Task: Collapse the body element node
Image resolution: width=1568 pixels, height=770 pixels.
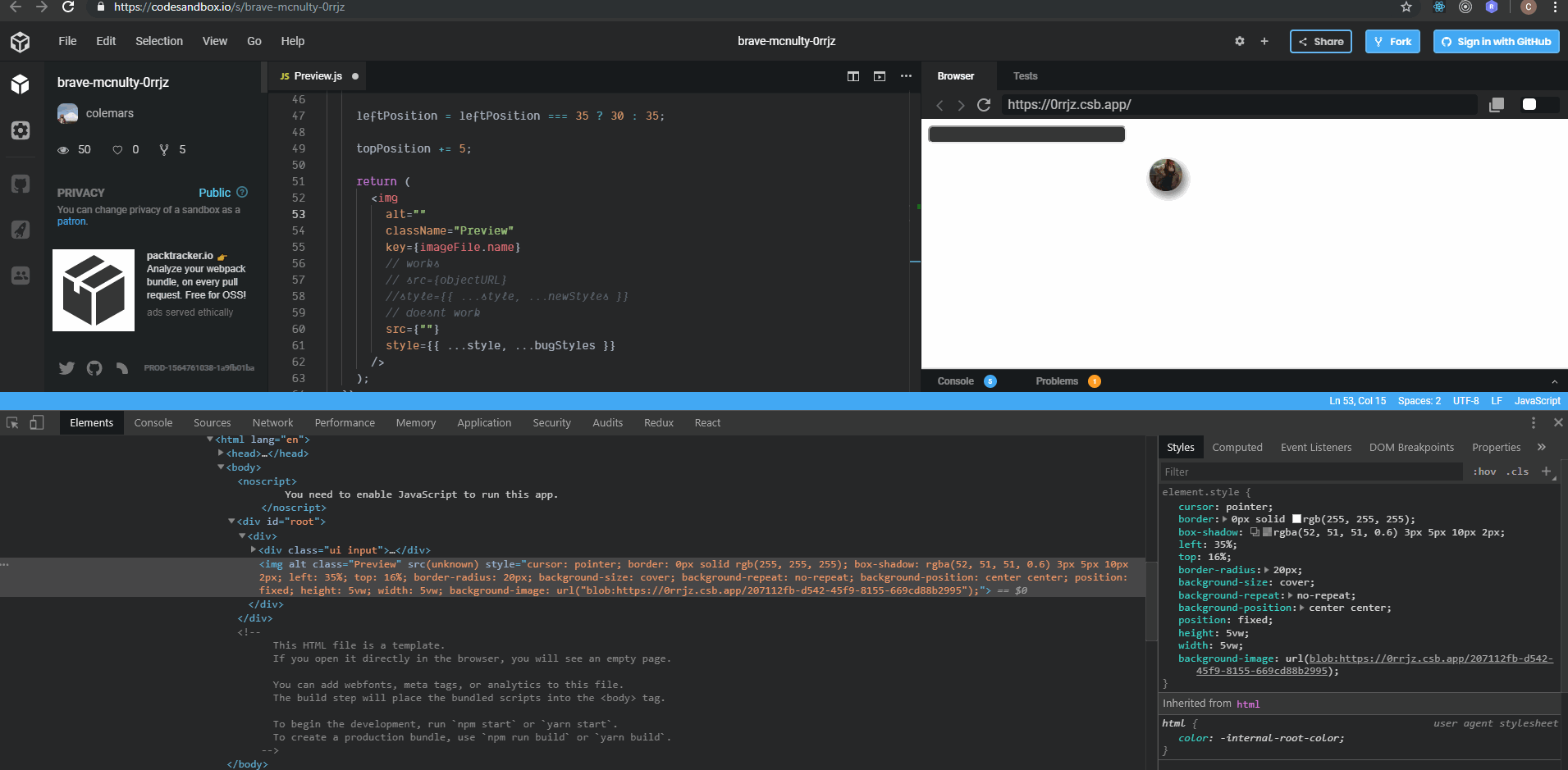Action: click(221, 467)
